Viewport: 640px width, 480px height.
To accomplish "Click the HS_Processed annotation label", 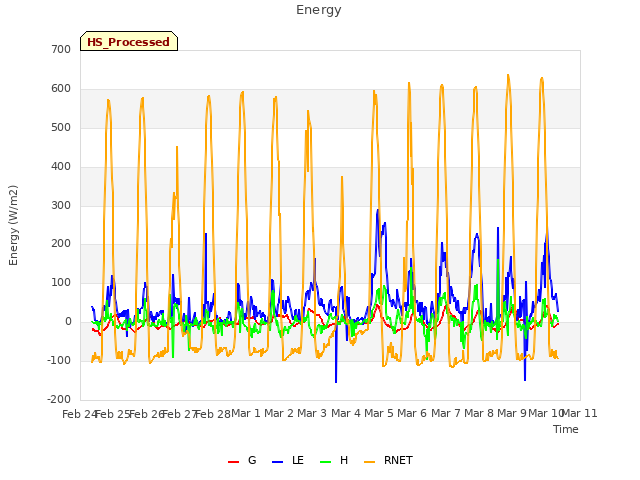I will click(129, 41).
